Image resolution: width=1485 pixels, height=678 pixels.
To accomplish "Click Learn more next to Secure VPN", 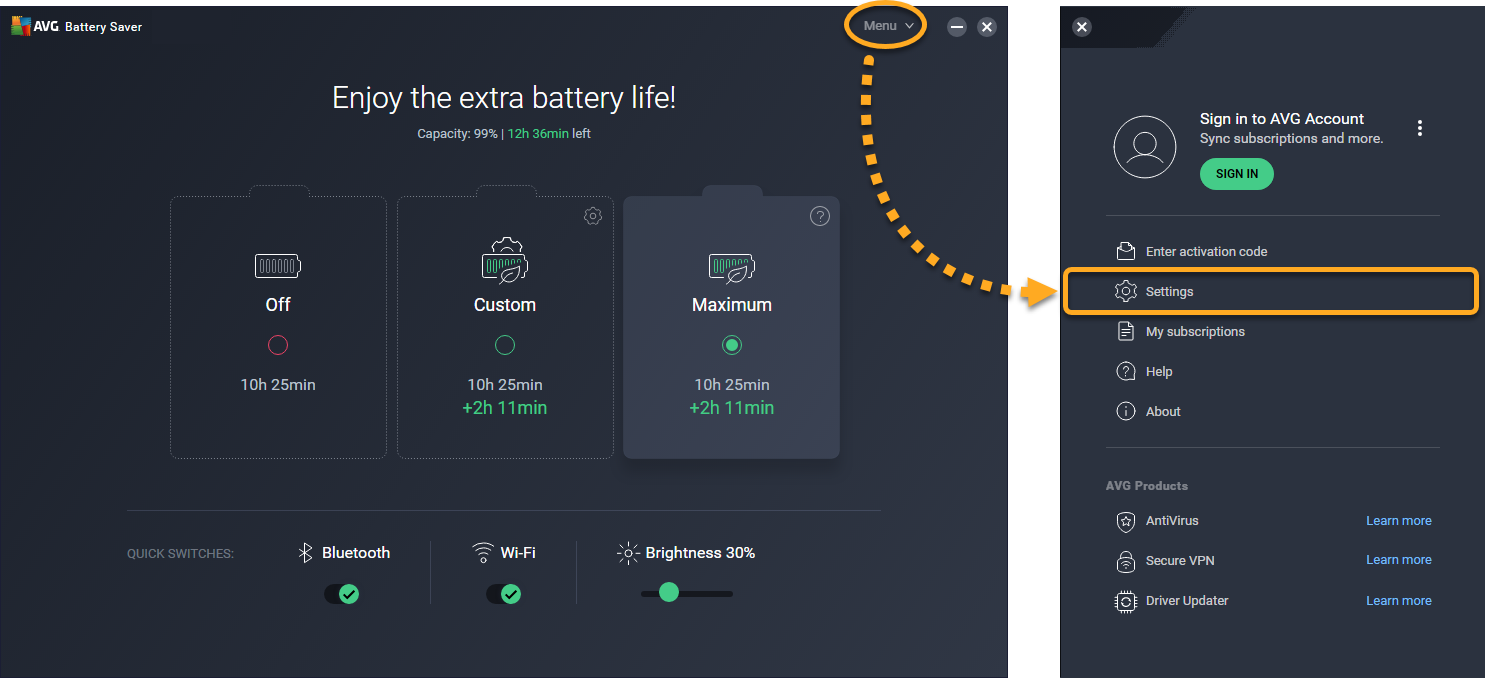I will tap(1398, 560).
